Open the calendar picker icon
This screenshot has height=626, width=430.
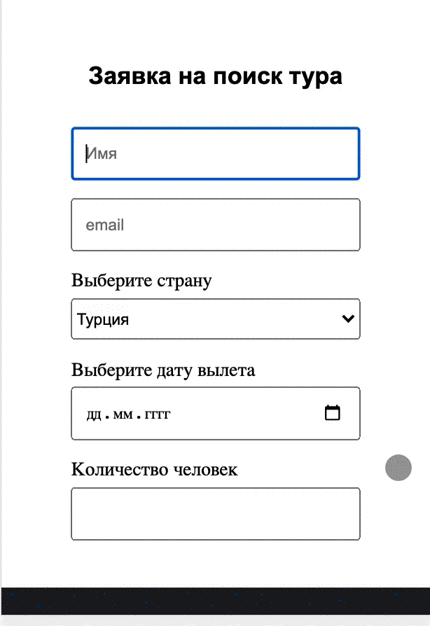pos(332,413)
